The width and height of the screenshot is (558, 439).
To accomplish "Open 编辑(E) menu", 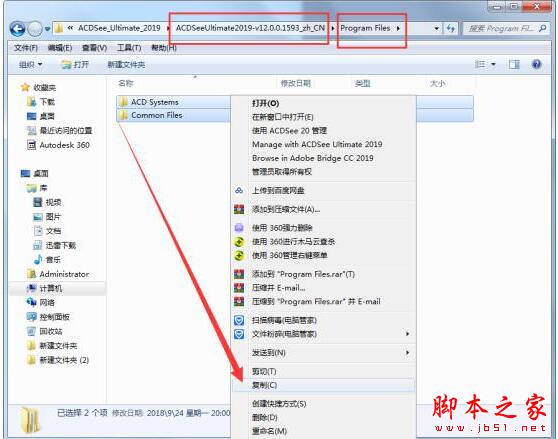I will [x=60, y=48].
